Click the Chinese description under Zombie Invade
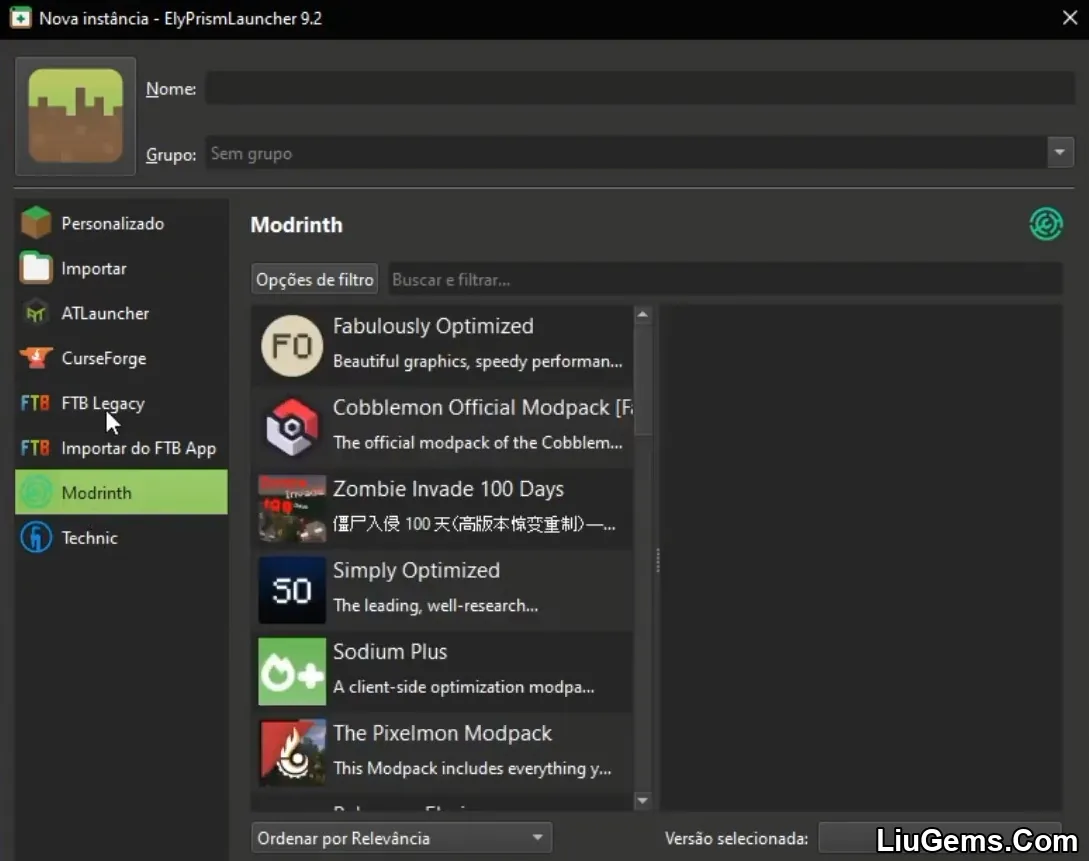Viewport: 1089px width, 861px height. tap(474, 524)
